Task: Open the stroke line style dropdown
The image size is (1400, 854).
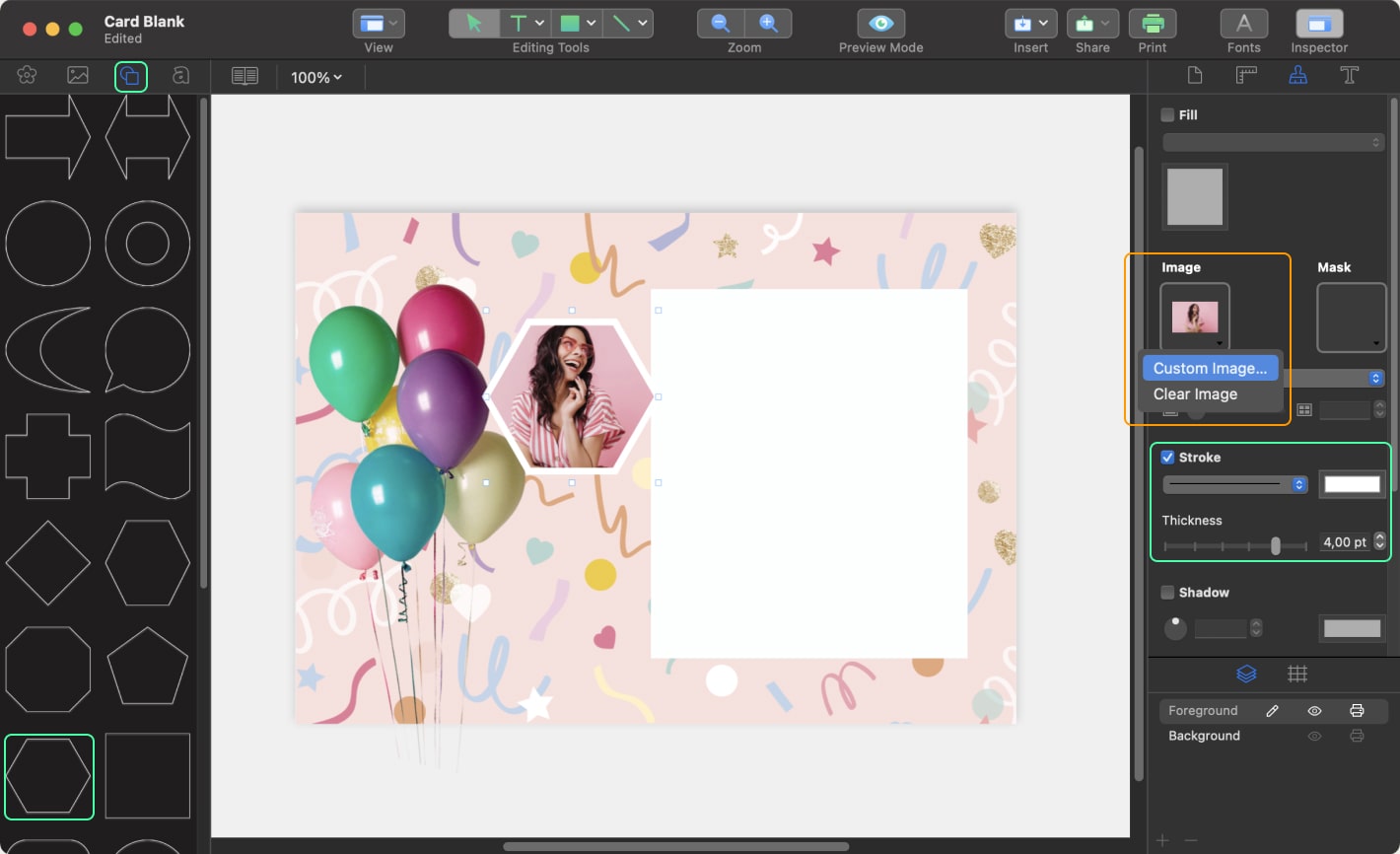Action: [1234, 484]
